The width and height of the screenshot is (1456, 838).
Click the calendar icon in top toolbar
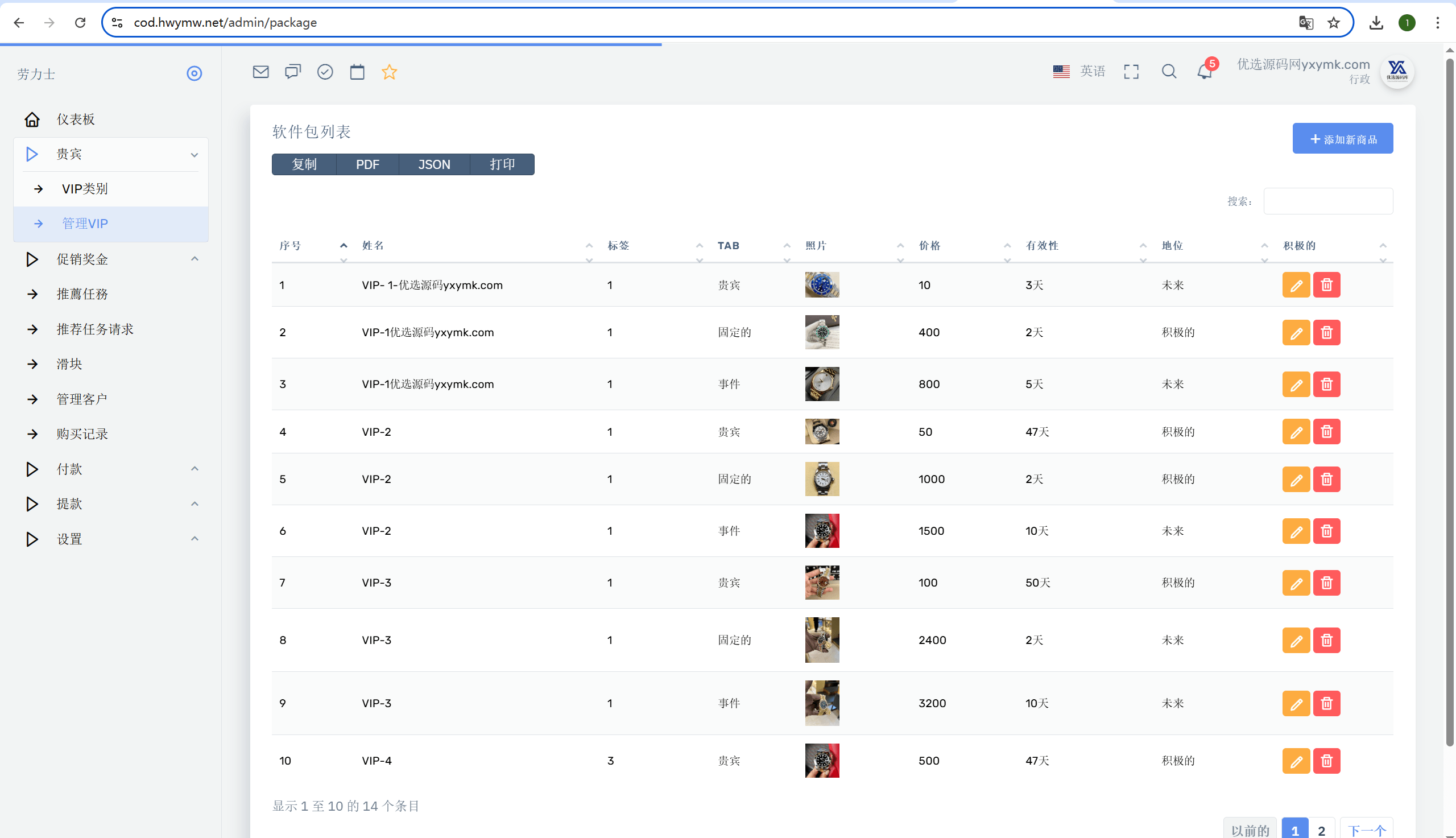tap(357, 72)
